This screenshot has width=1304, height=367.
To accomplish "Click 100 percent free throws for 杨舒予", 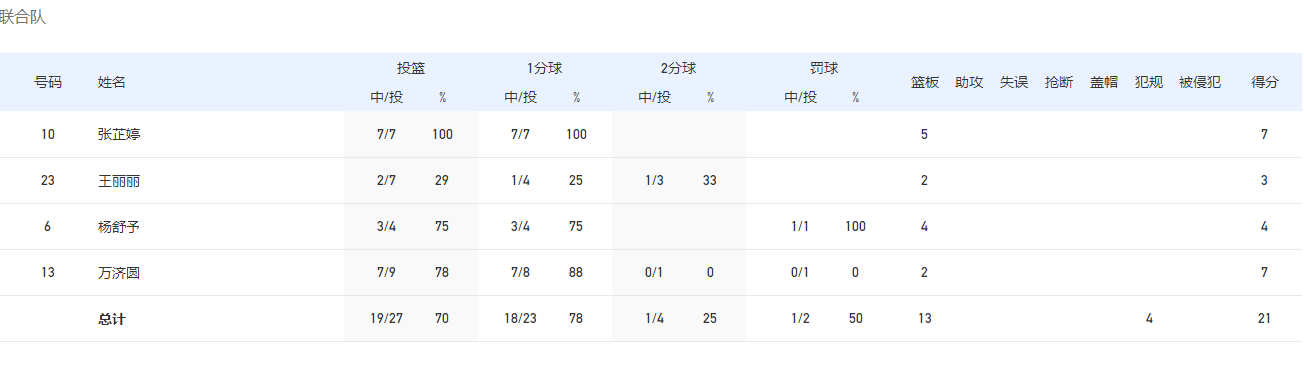I will tap(855, 226).
